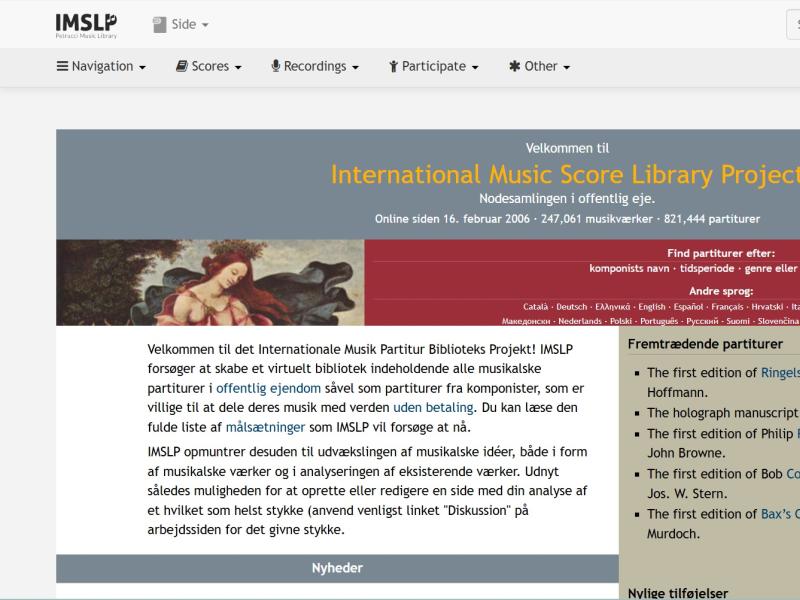Expand the Scores menu caret
Viewport: 800px width, 600px height.
(238, 67)
